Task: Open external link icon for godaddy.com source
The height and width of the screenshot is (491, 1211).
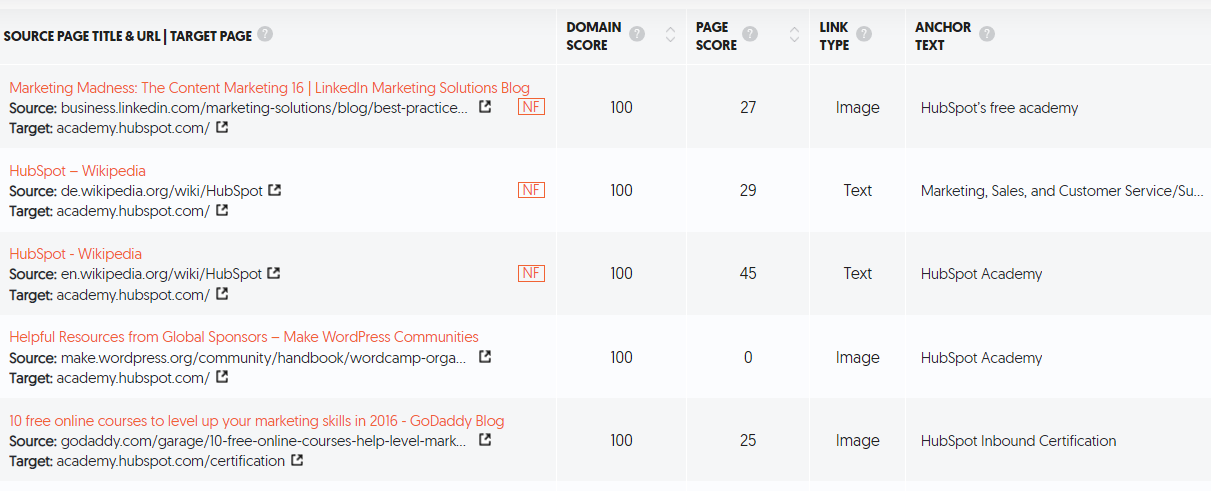Action: pyautogui.click(x=485, y=440)
